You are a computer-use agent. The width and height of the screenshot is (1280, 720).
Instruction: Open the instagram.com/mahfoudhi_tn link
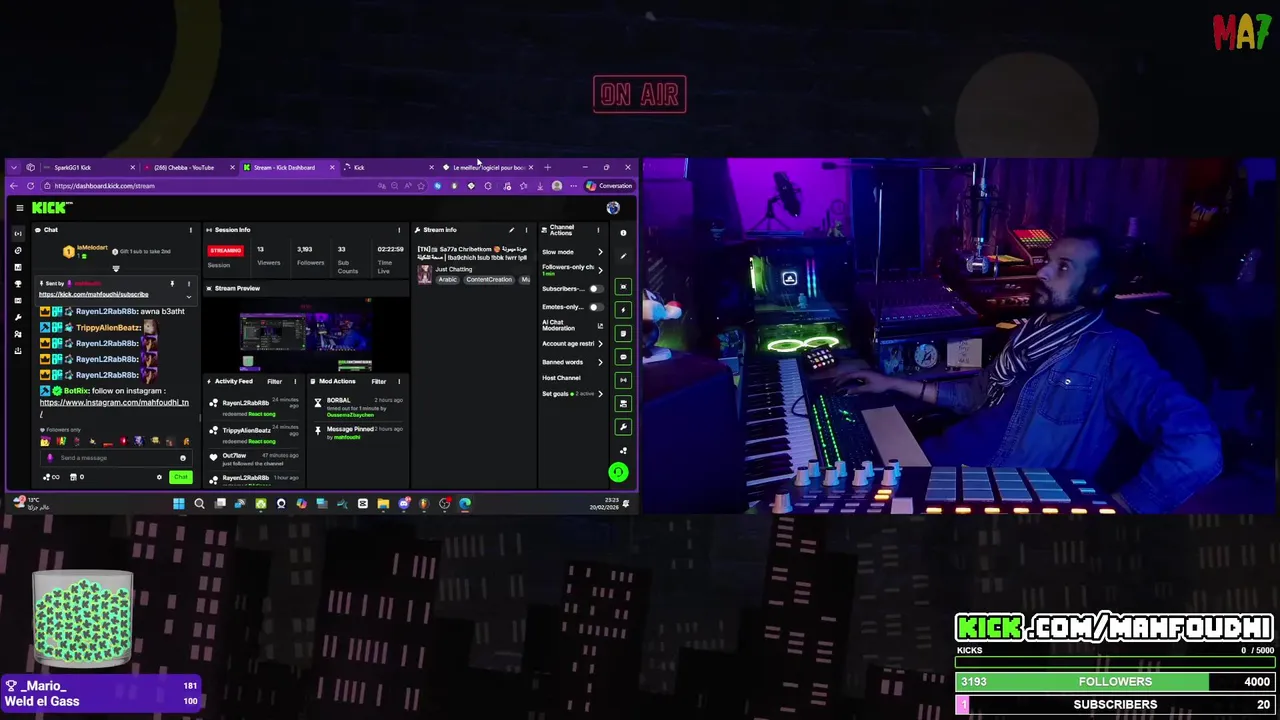coord(114,403)
